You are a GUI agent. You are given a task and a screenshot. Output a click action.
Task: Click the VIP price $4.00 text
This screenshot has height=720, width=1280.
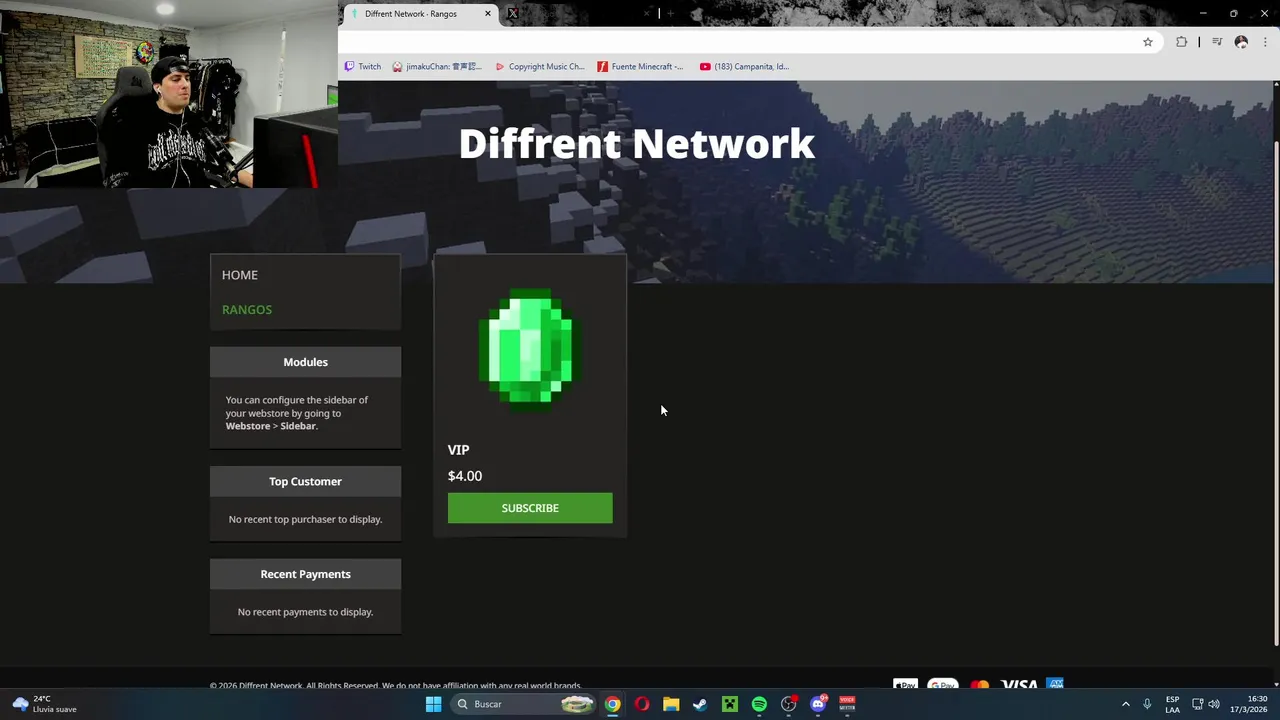[465, 476]
